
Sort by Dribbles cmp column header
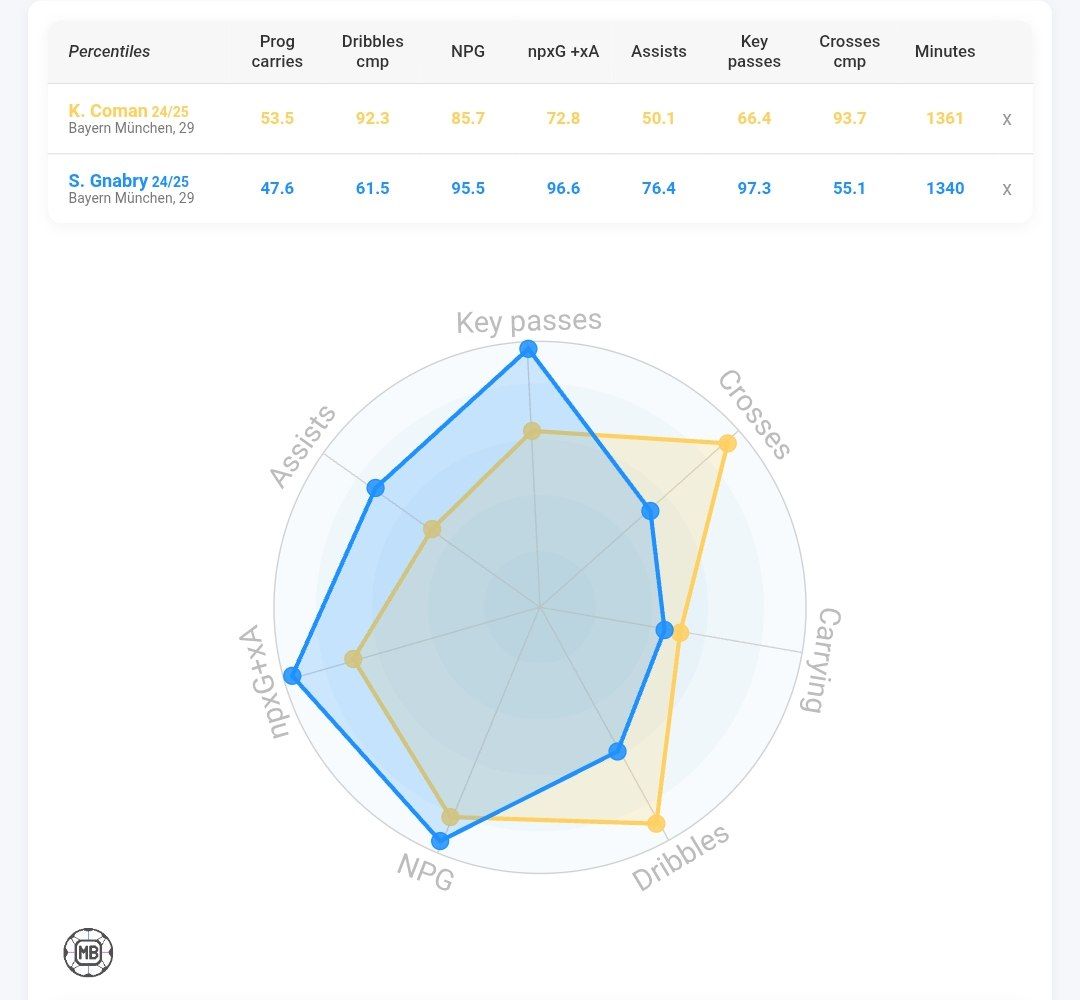pyautogui.click(x=372, y=51)
